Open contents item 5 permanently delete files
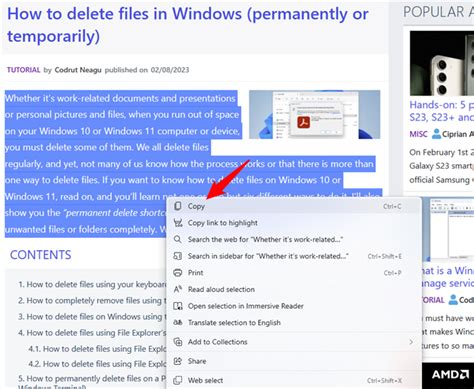474x389 pixels. point(92,379)
